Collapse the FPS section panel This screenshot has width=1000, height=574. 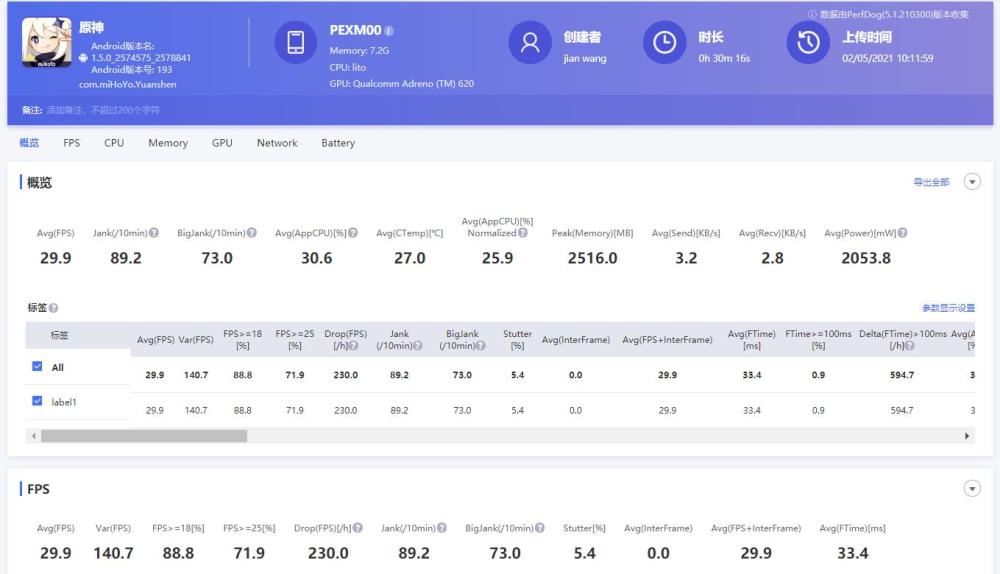pyautogui.click(x=971, y=488)
